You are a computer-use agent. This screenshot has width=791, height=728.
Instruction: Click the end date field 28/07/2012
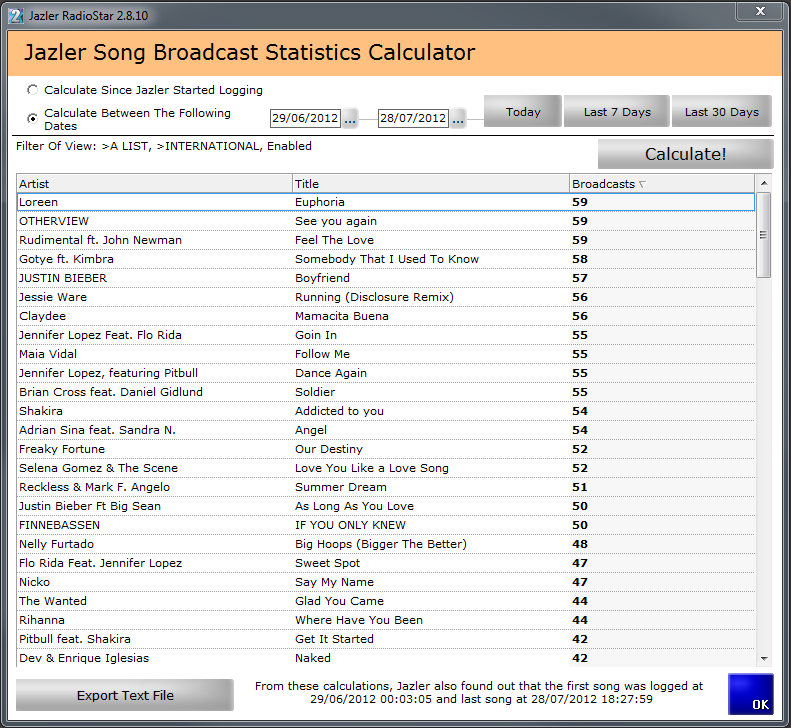[x=413, y=118]
